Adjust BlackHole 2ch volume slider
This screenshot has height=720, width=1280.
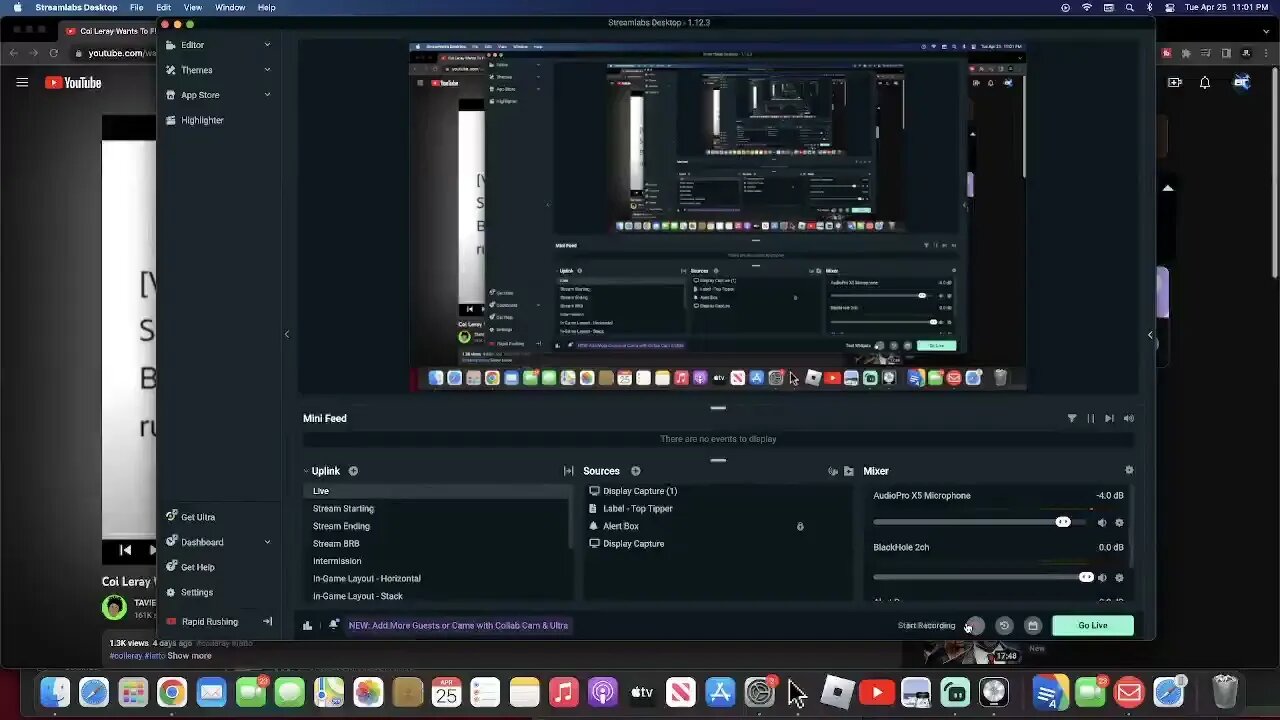(984, 577)
